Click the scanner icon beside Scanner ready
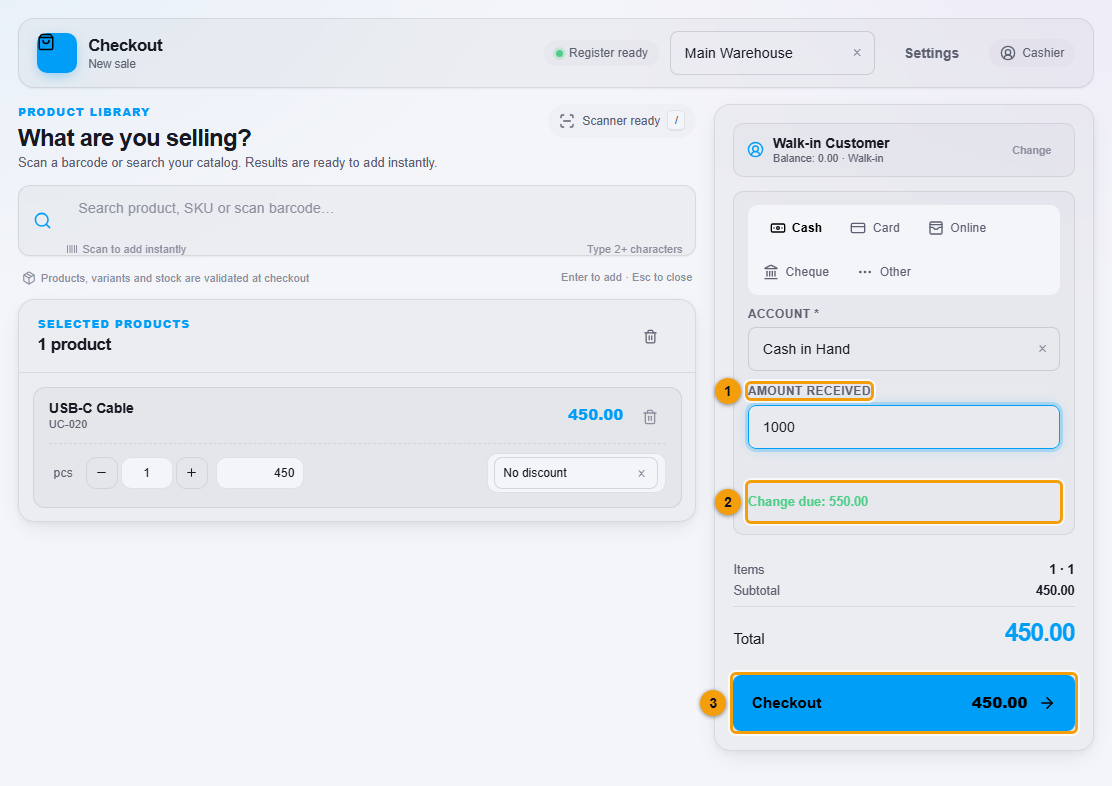 (x=567, y=121)
